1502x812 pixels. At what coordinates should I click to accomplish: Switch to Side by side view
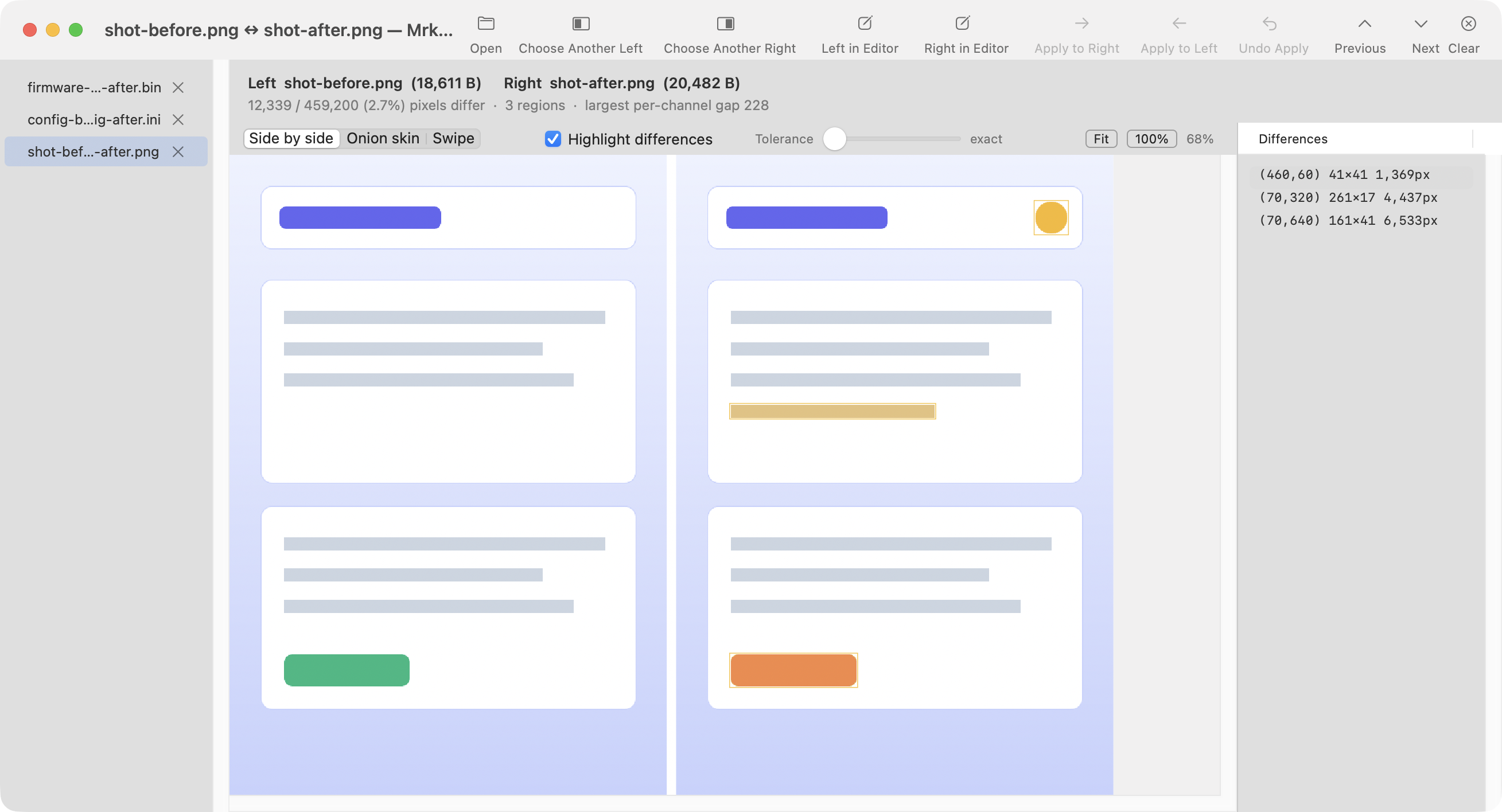tap(291, 138)
